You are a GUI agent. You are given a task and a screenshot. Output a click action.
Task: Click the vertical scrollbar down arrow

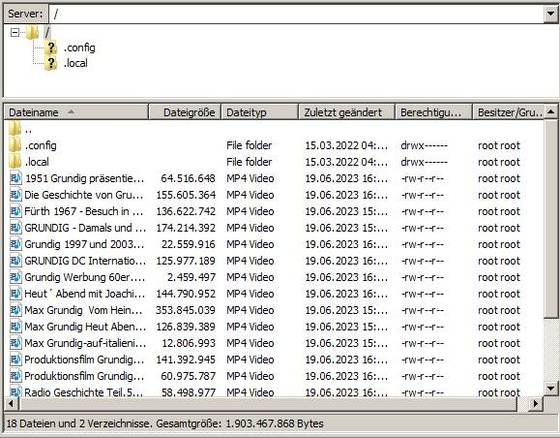[x=551, y=388]
